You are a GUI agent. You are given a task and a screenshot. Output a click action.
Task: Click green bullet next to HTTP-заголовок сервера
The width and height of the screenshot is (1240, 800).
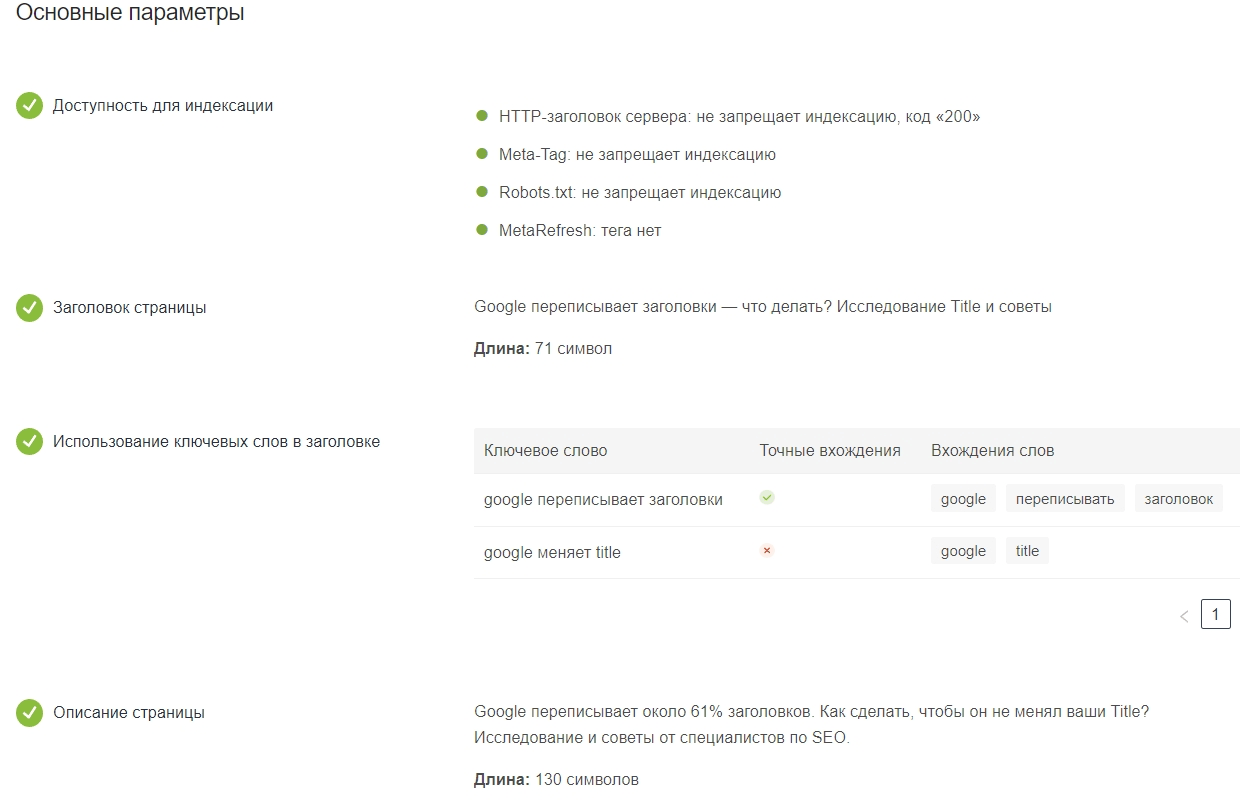[x=482, y=116]
